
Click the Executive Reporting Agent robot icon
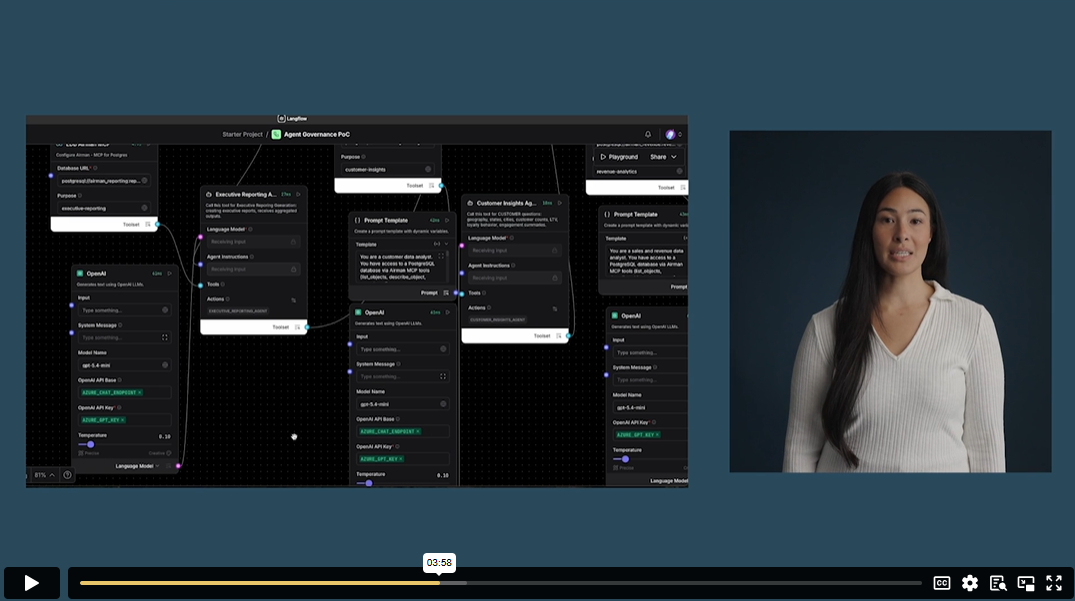click(209, 195)
